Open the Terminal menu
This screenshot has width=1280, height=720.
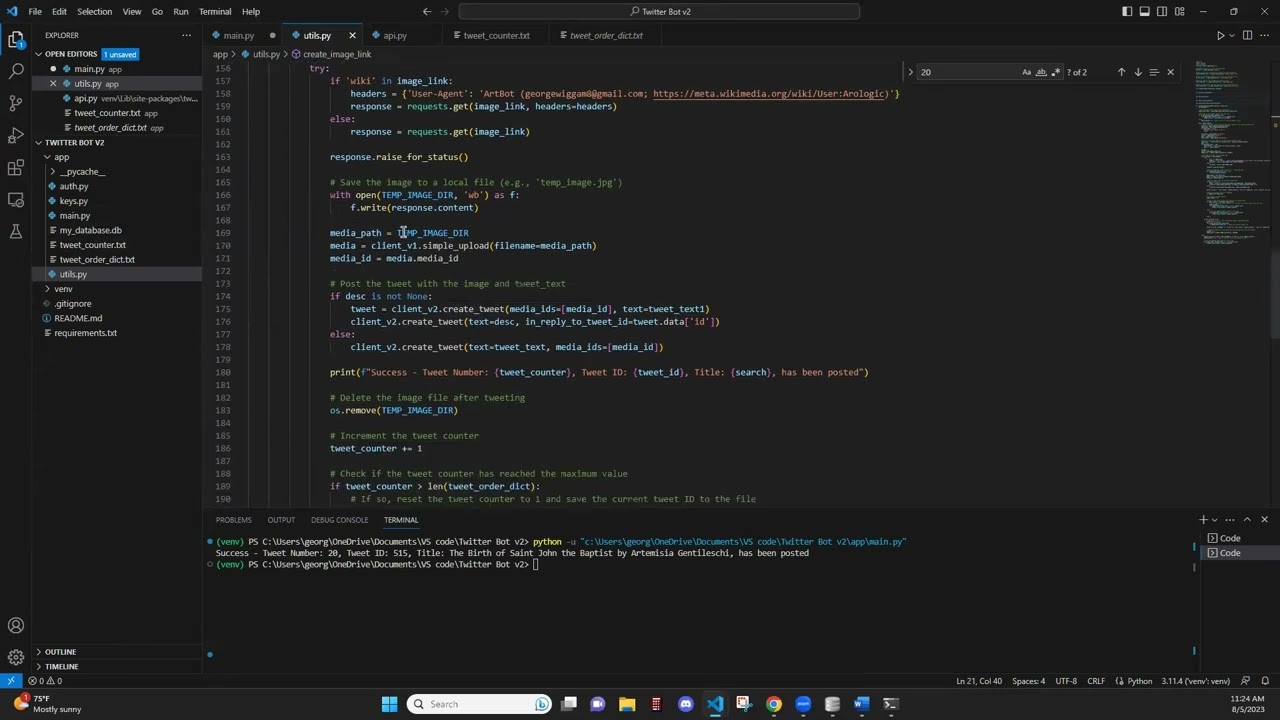(215, 12)
